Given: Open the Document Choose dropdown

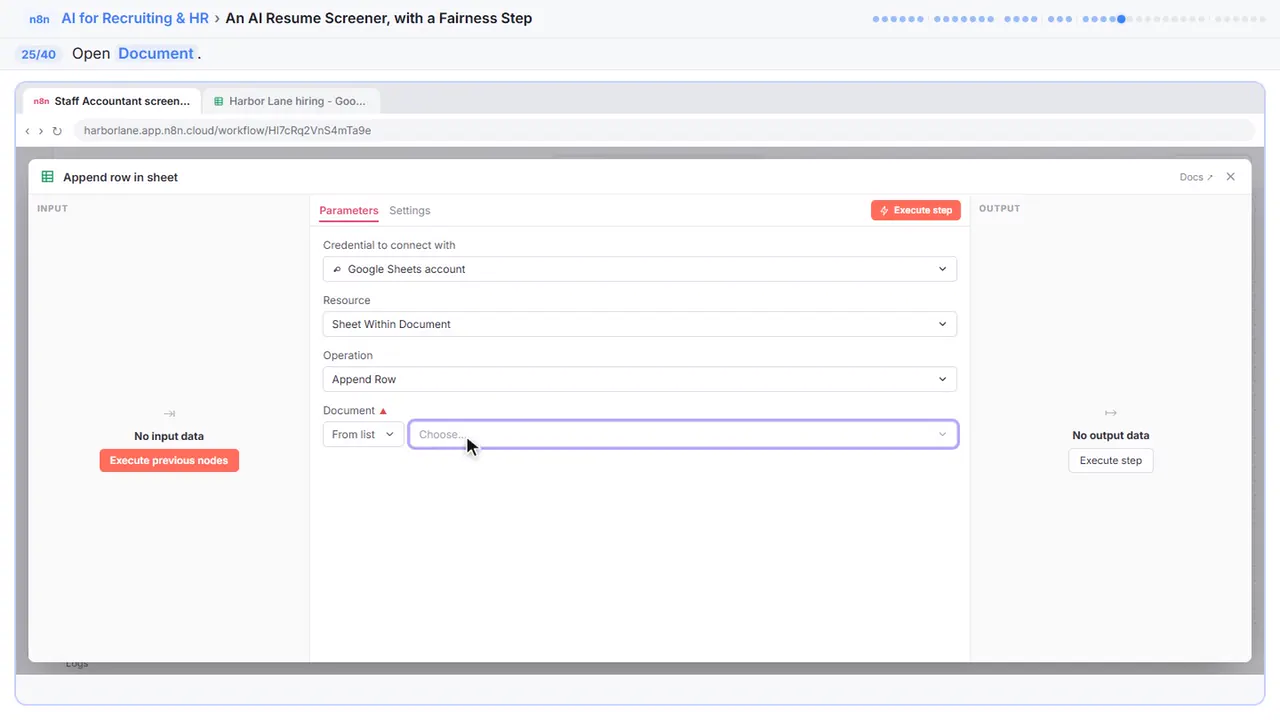Looking at the screenshot, I should tap(683, 434).
